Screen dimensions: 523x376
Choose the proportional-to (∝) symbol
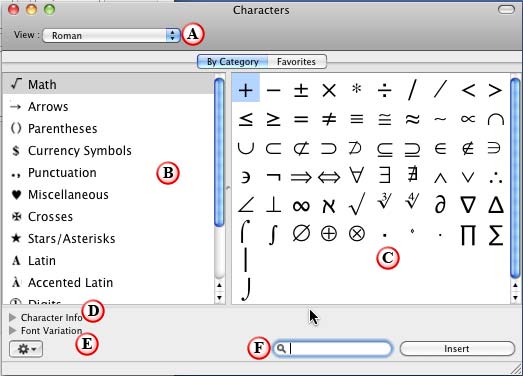point(468,119)
